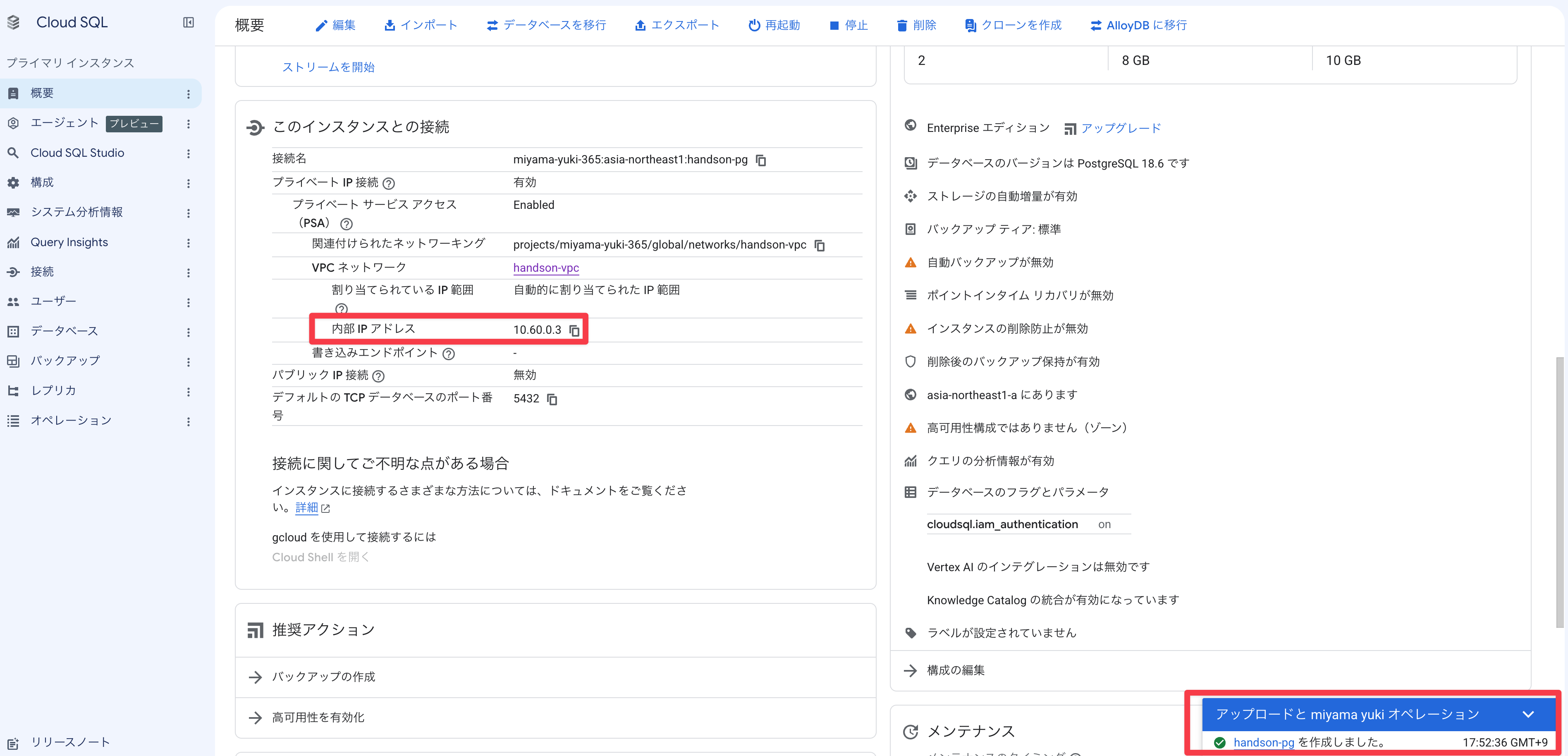Open the 詳細 documentation link
Screen dimensions: 1568x756
(x=307, y=507)
